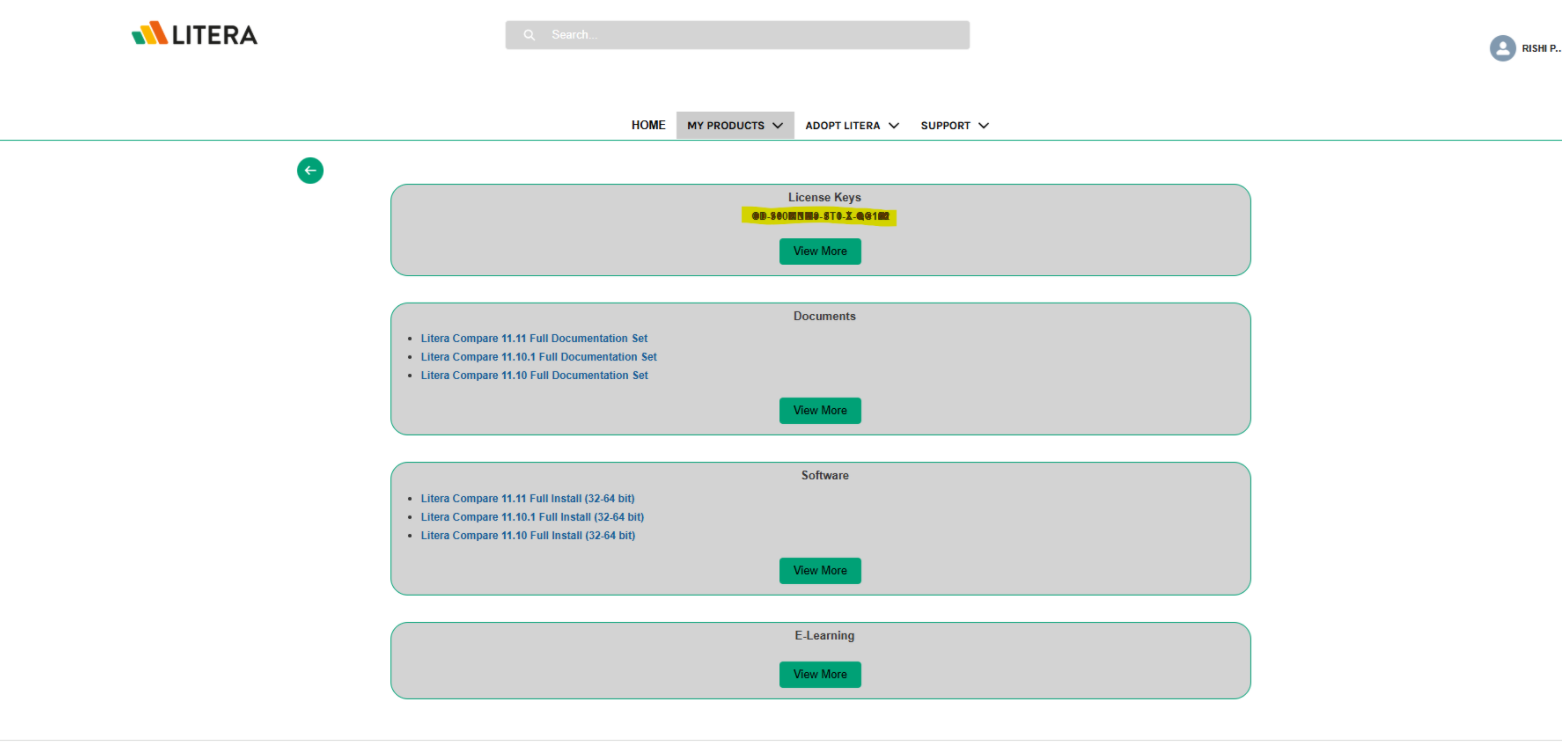Click View More under Software
This screenshot has height=743, width=1562.
(820, 570)
